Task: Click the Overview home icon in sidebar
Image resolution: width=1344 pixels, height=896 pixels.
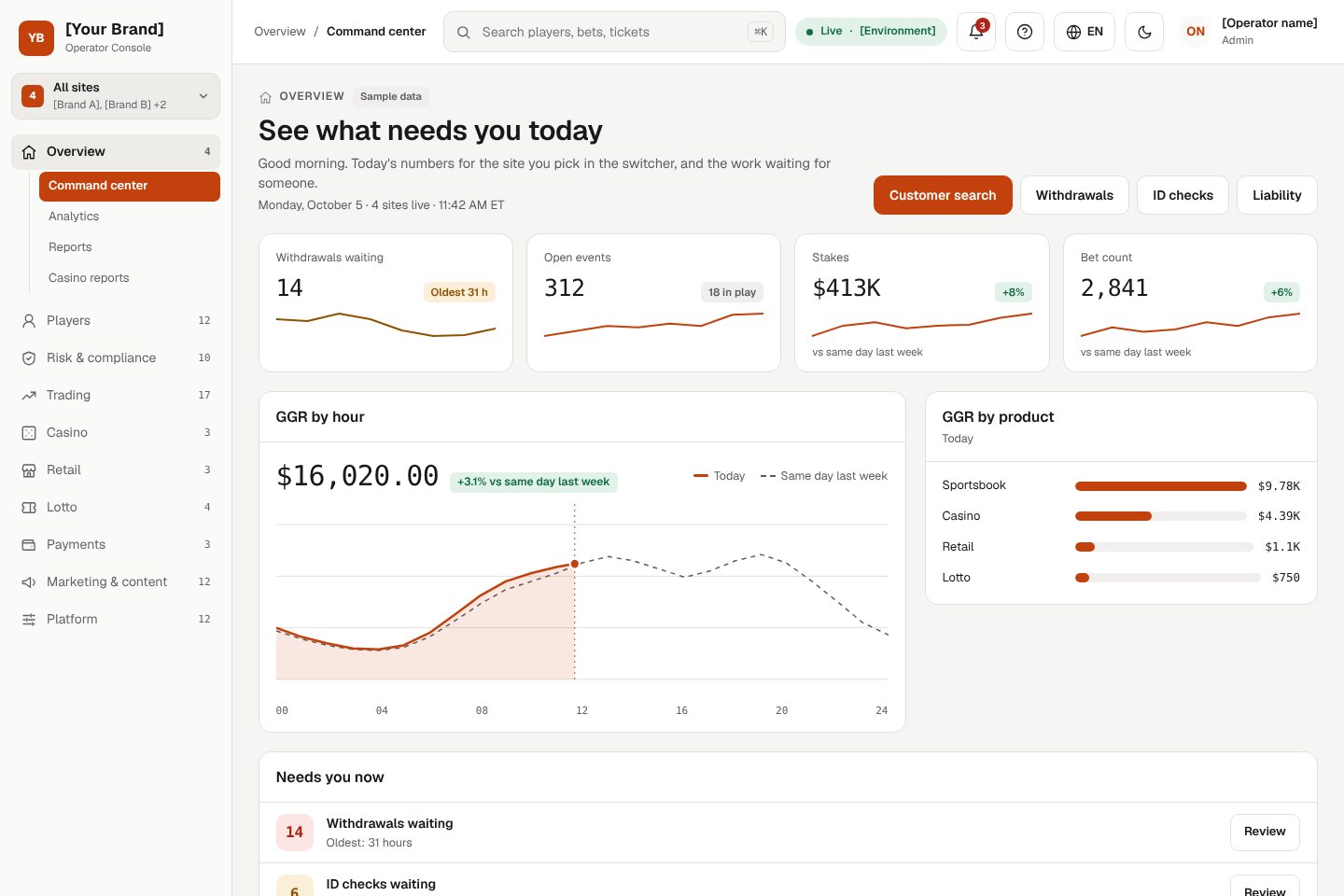Action: pos(29,152)
